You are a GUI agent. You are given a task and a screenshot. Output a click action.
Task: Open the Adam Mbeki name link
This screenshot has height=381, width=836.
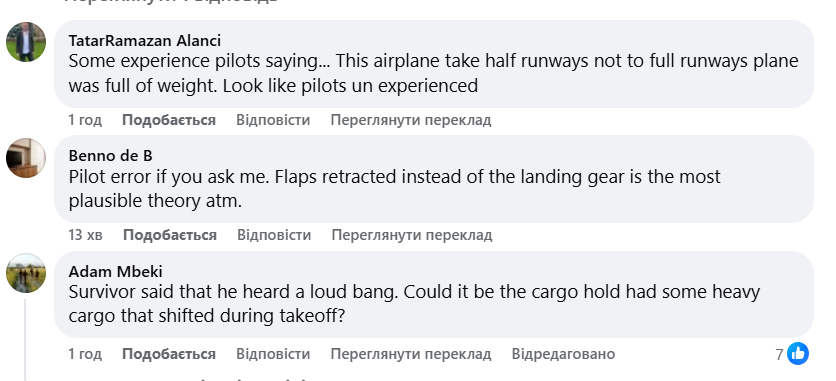coord(116,271)
